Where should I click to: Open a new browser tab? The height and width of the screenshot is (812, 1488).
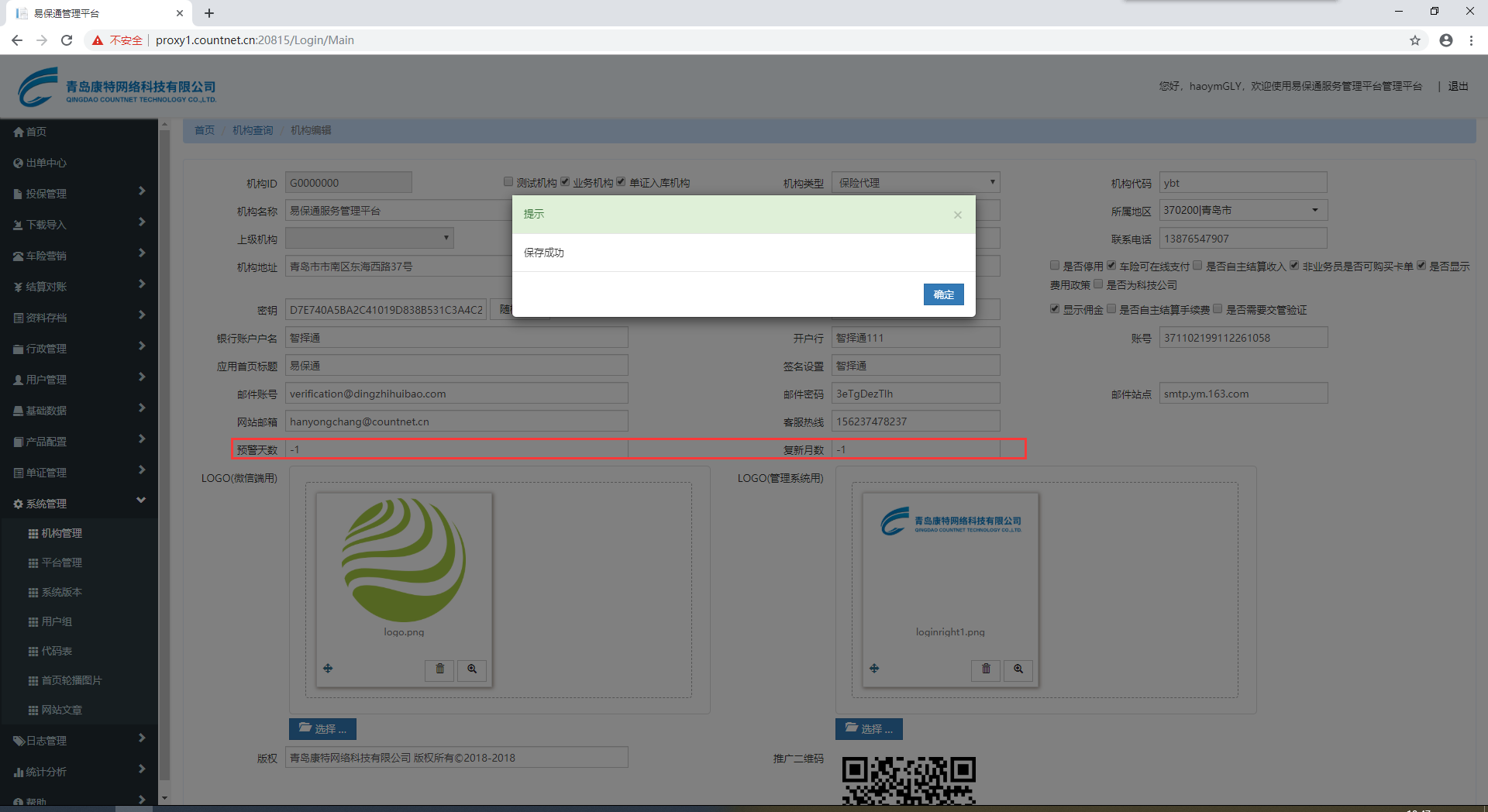click(209, 13)
